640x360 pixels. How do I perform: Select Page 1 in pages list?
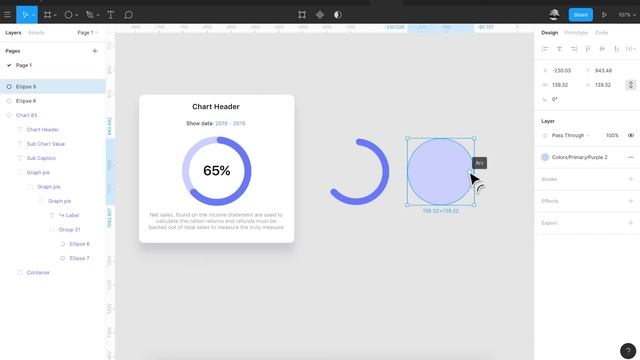pos(24,65)
